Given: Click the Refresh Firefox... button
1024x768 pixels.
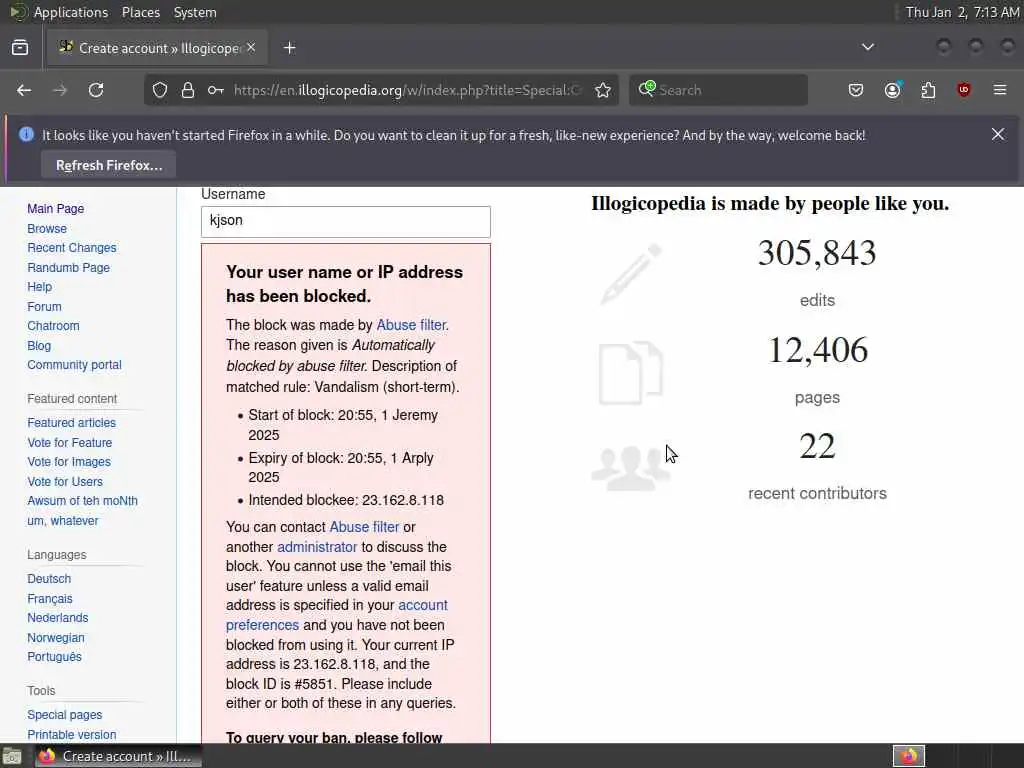Looking at the screenshot, I should pos(108,165).
